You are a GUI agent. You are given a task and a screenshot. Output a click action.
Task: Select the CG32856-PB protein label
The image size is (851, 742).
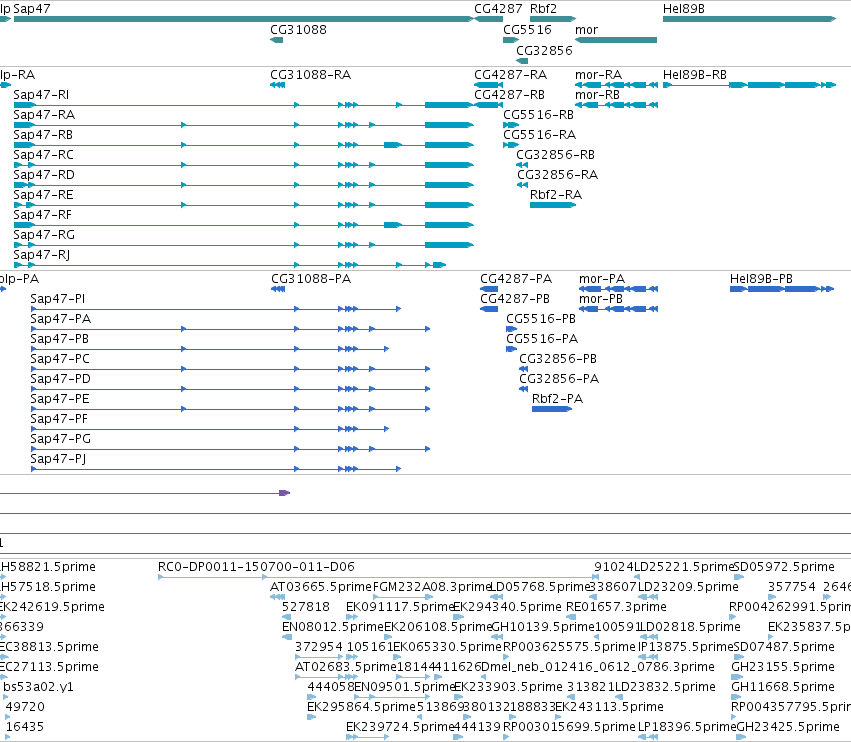click(x=558, y=359)
